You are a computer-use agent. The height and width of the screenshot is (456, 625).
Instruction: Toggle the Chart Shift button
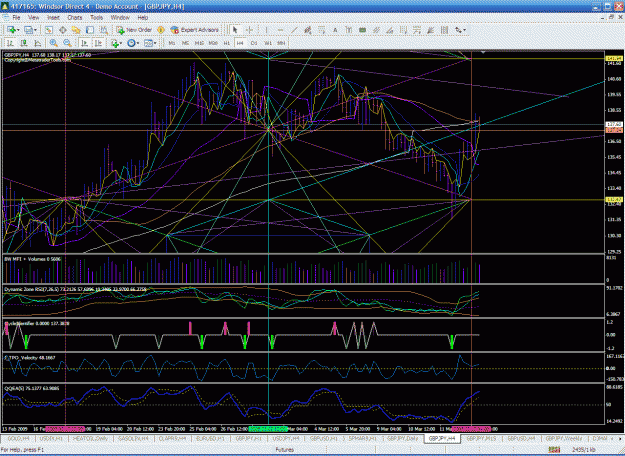tap(98, 43)
